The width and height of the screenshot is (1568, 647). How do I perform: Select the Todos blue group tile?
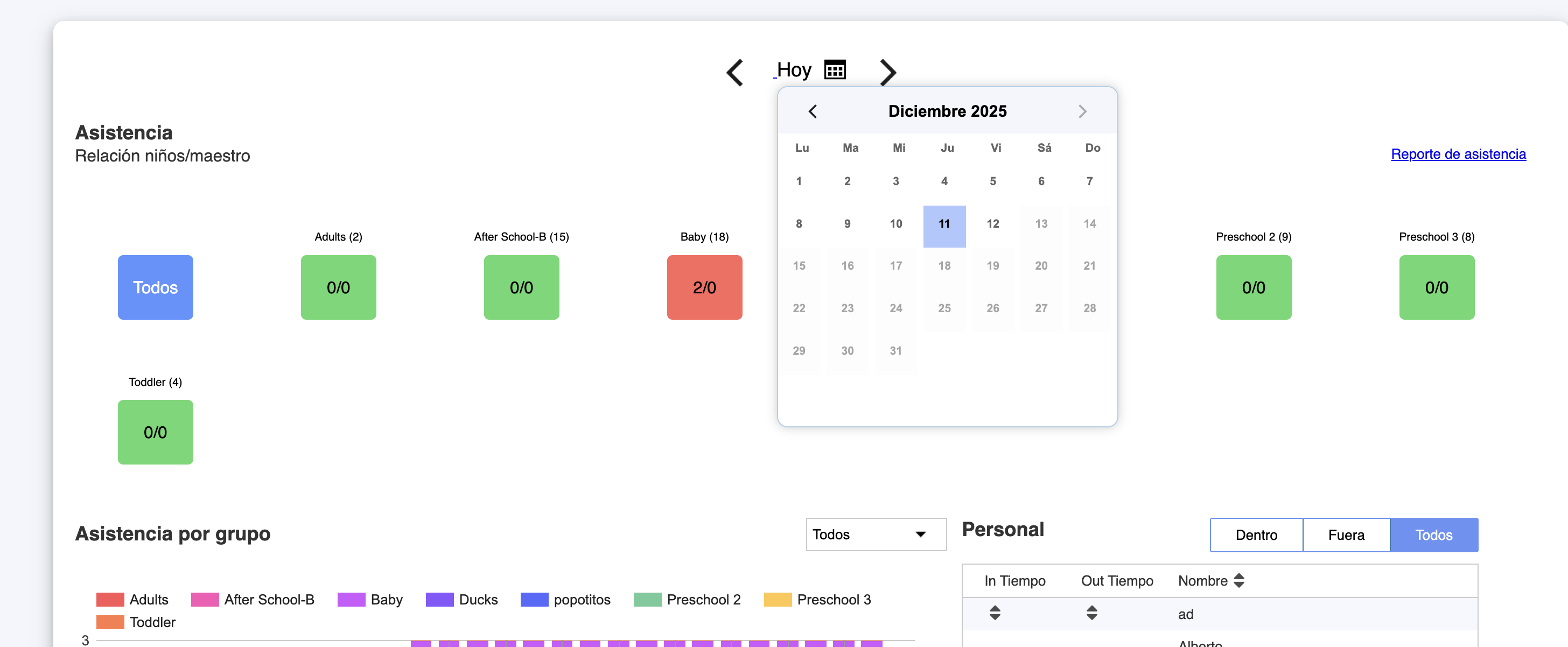[155, 287]
